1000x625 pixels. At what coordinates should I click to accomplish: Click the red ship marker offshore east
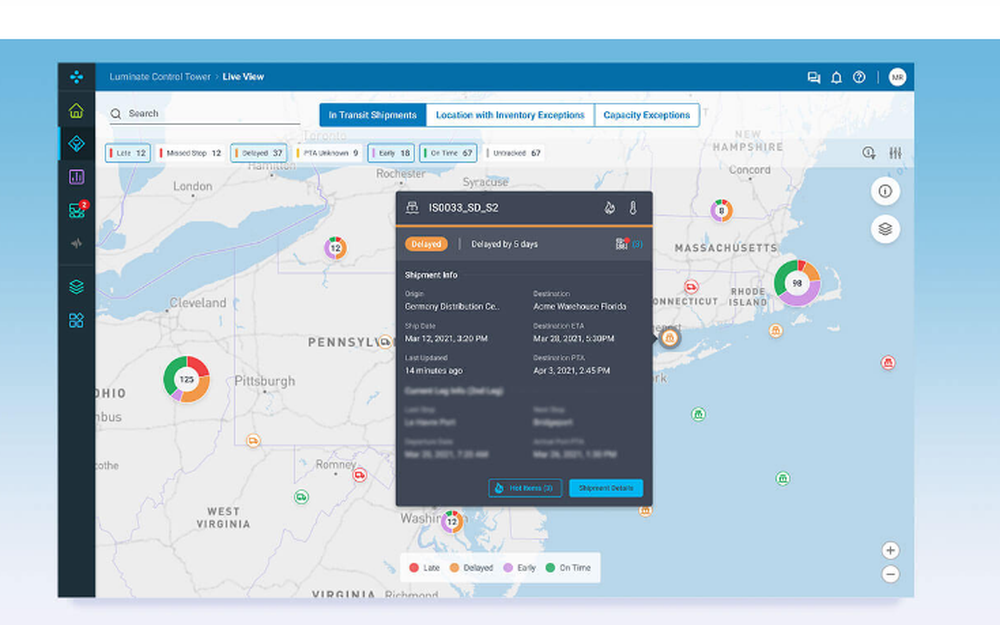[x=888, y=362]
